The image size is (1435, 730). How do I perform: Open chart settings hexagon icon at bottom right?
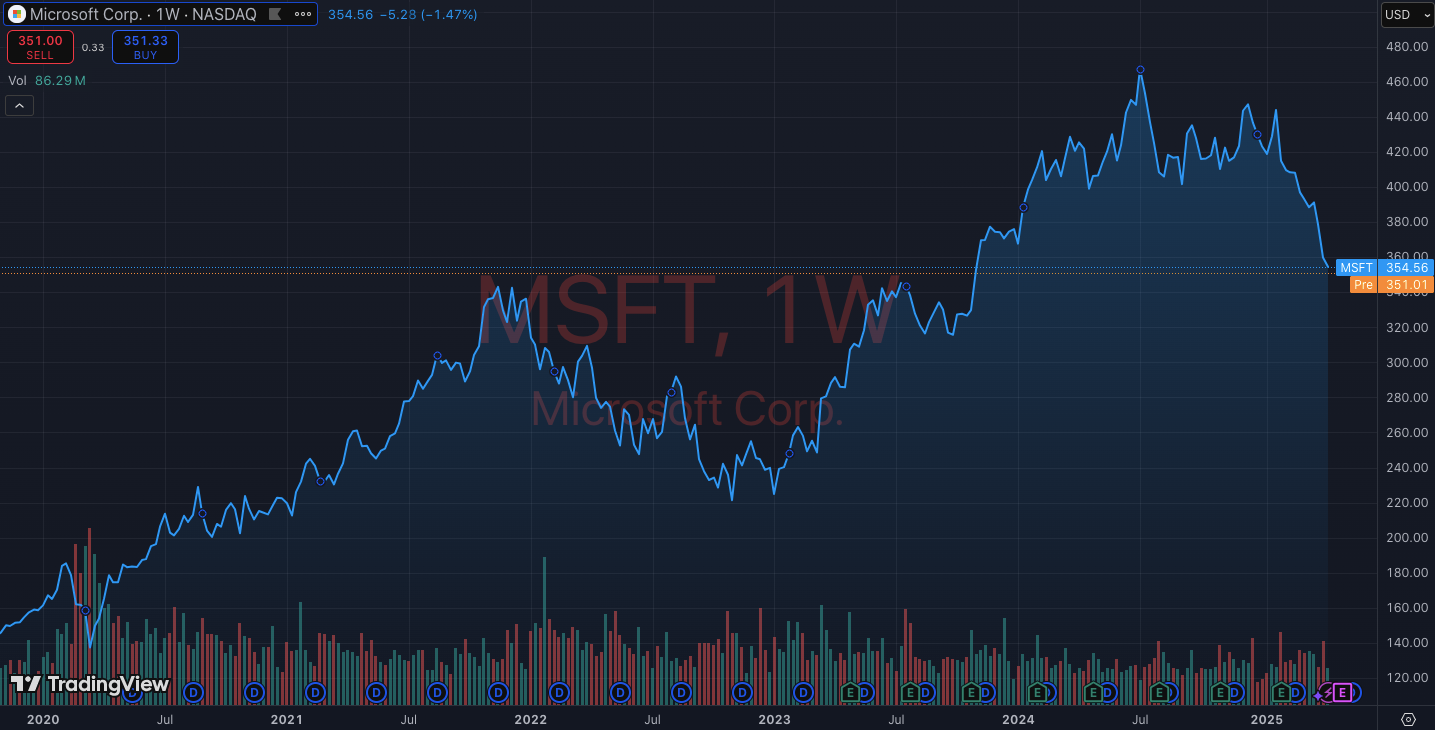pyautogui.click(x=1408, y=719)
